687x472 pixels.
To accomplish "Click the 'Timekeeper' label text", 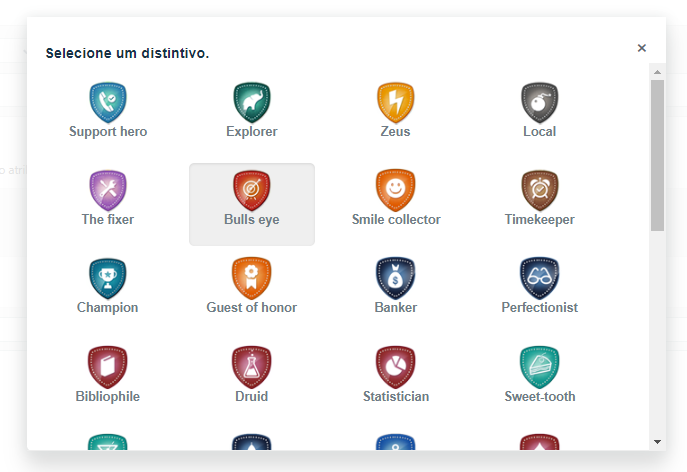I will 539,220.
